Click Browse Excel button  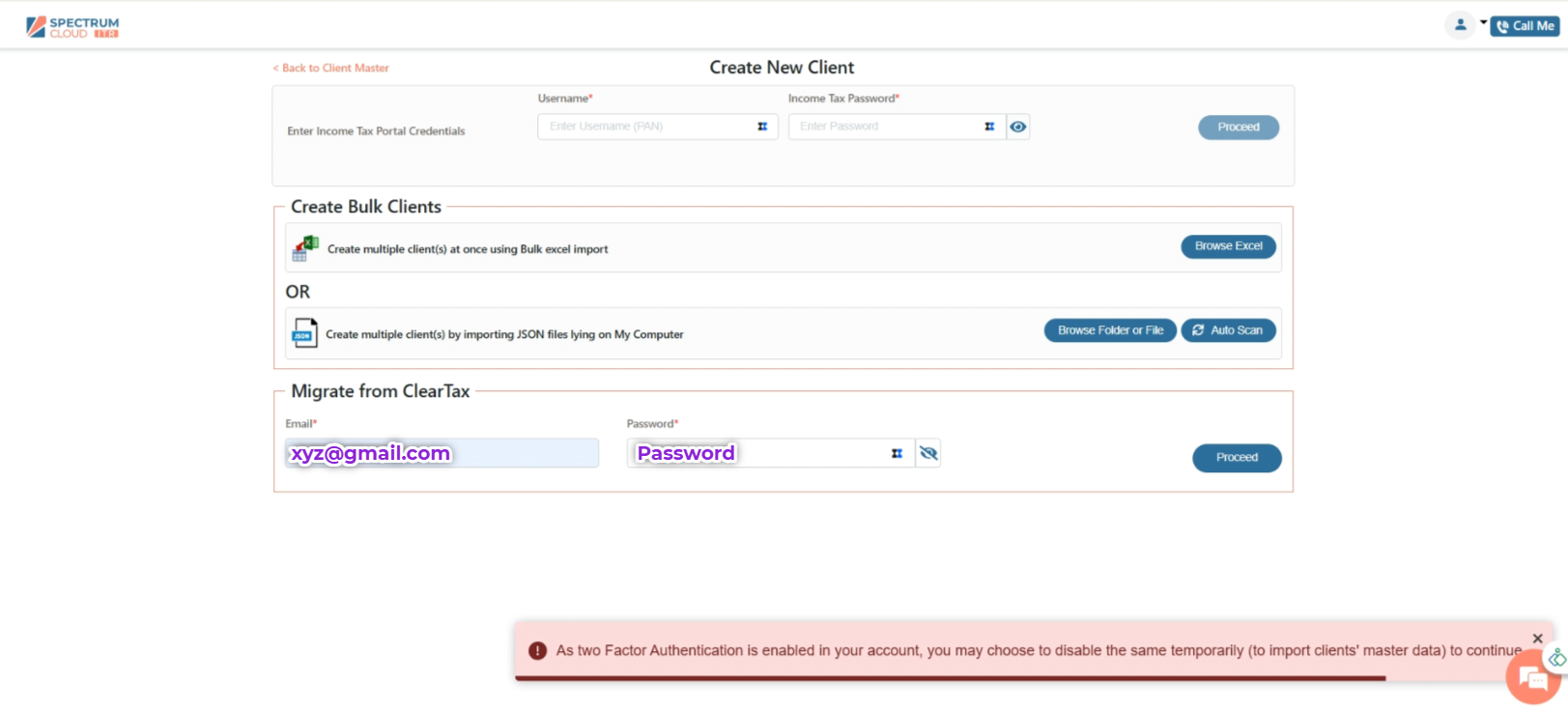1228,246
